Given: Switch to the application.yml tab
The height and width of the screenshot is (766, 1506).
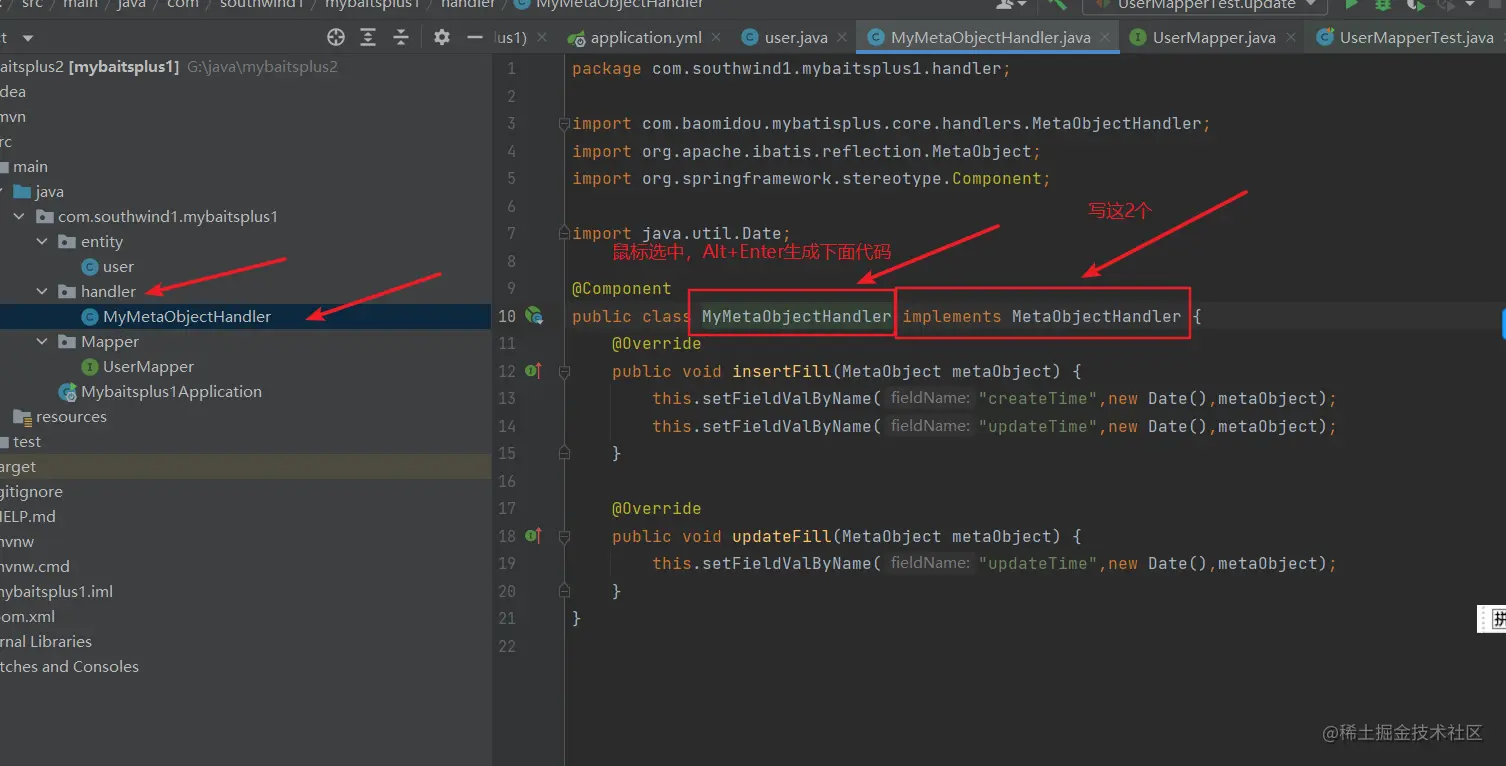Looking at the screenshot, I should (x=646, y=38).
